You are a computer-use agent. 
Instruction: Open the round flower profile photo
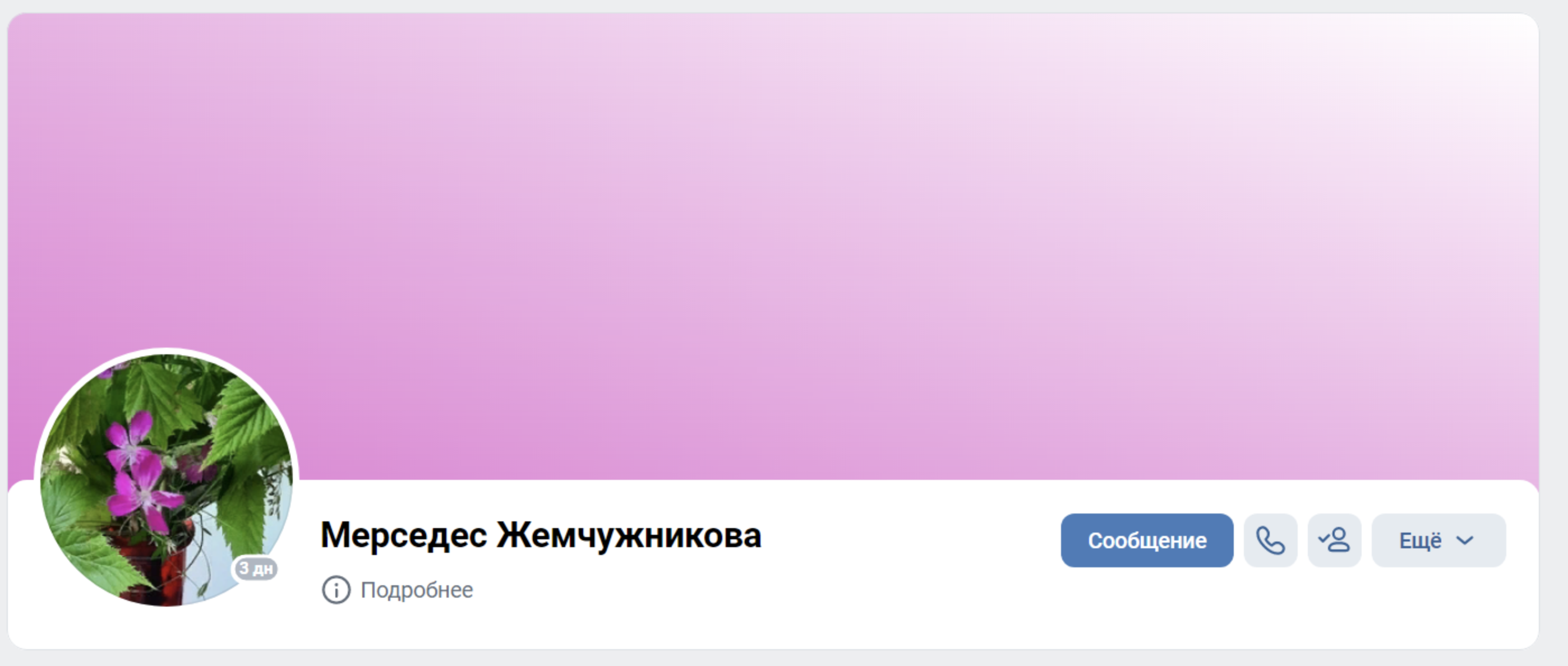tap(166, 480)
